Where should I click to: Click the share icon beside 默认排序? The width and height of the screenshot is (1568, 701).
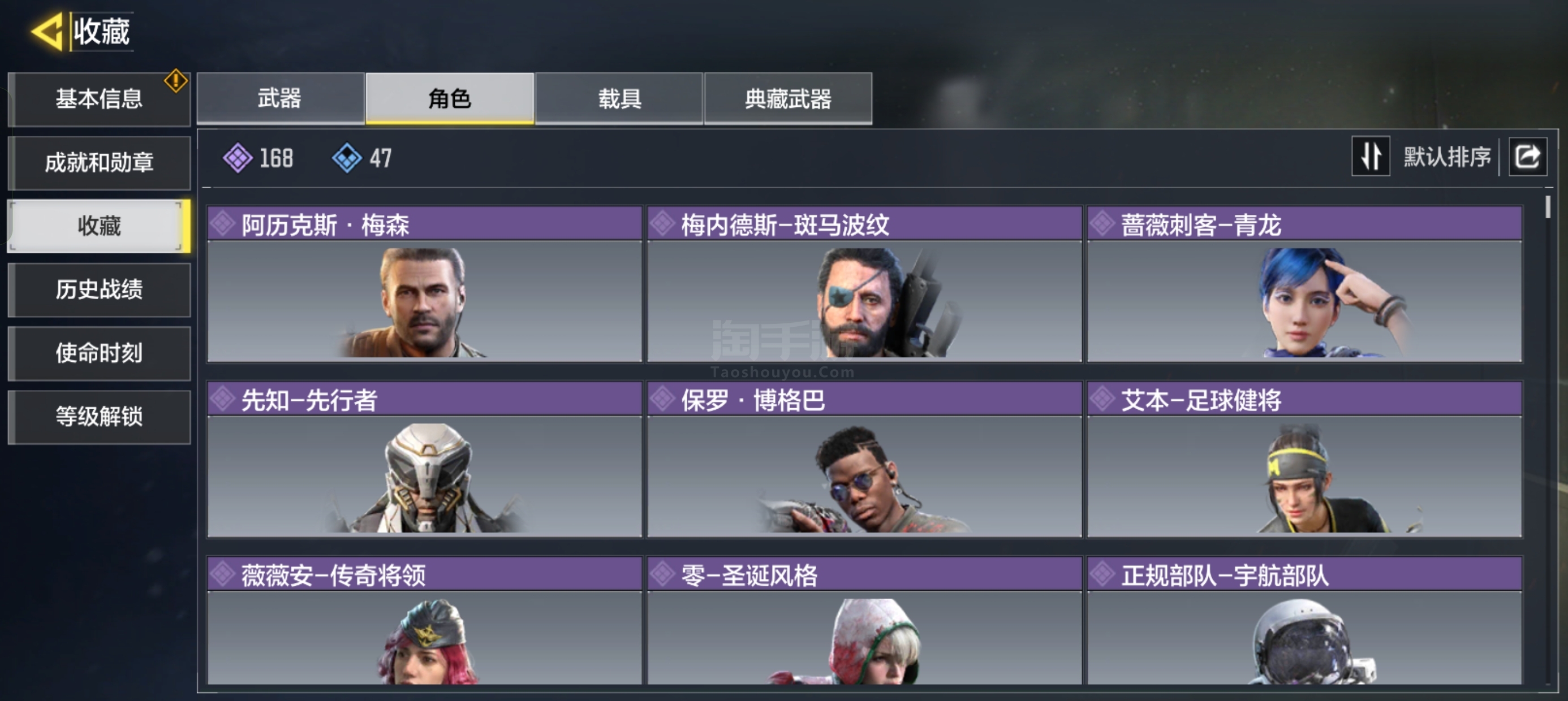coord(1527,157)
